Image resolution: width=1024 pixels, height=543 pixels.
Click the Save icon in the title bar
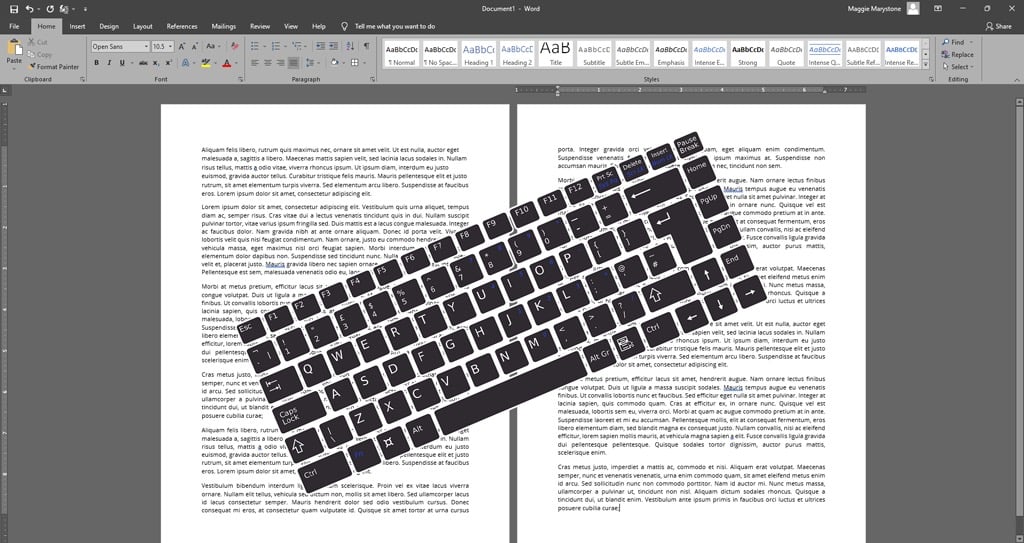pos(14,9)
